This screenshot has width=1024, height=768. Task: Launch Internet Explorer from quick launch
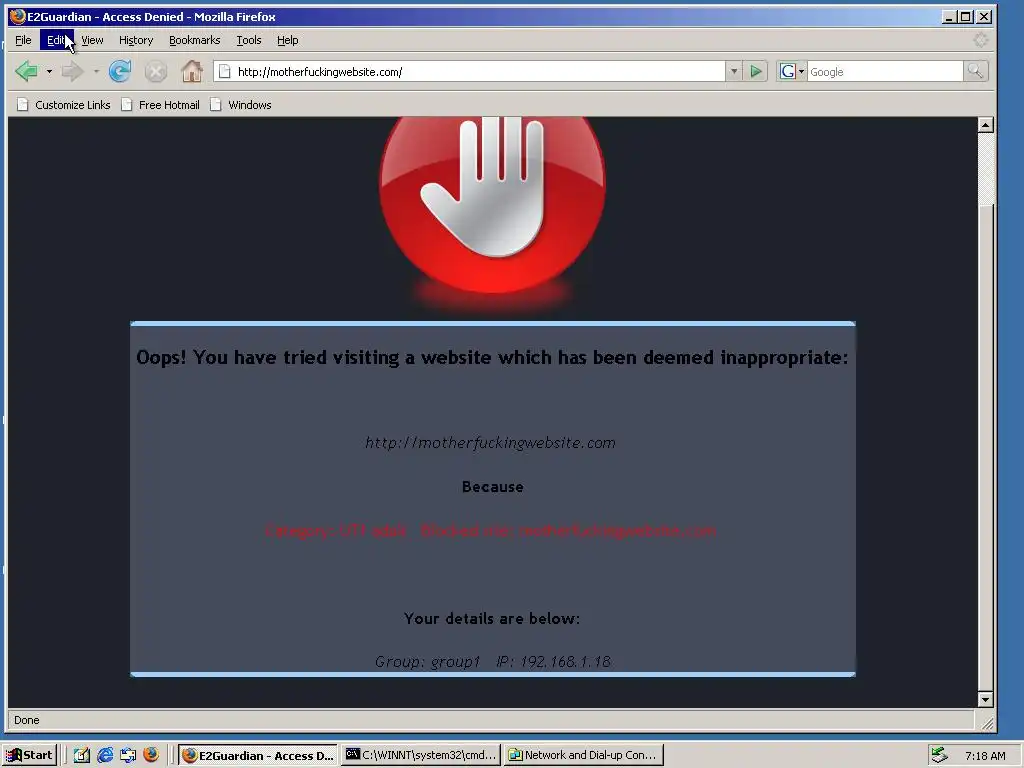(105, 755)
